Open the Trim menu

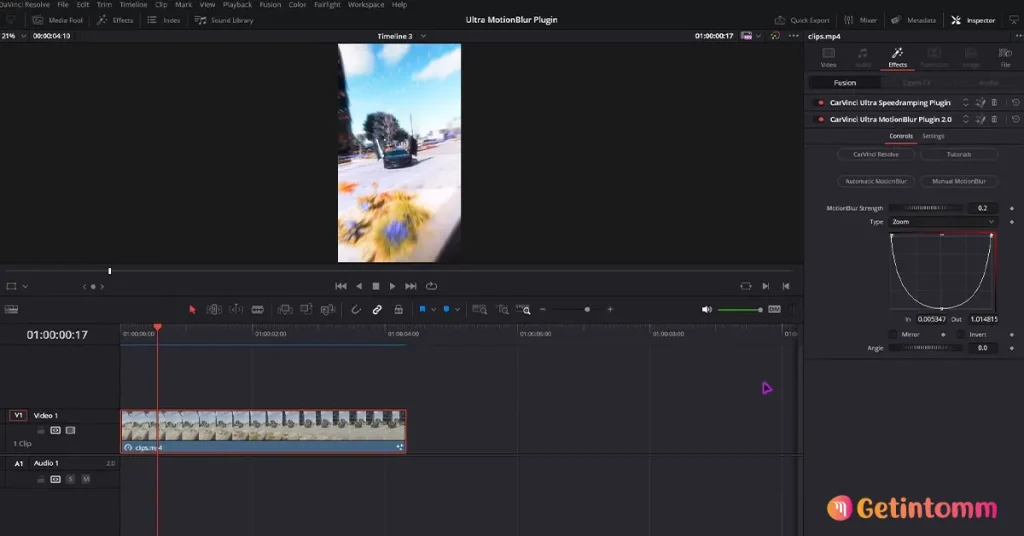(104, 5)
